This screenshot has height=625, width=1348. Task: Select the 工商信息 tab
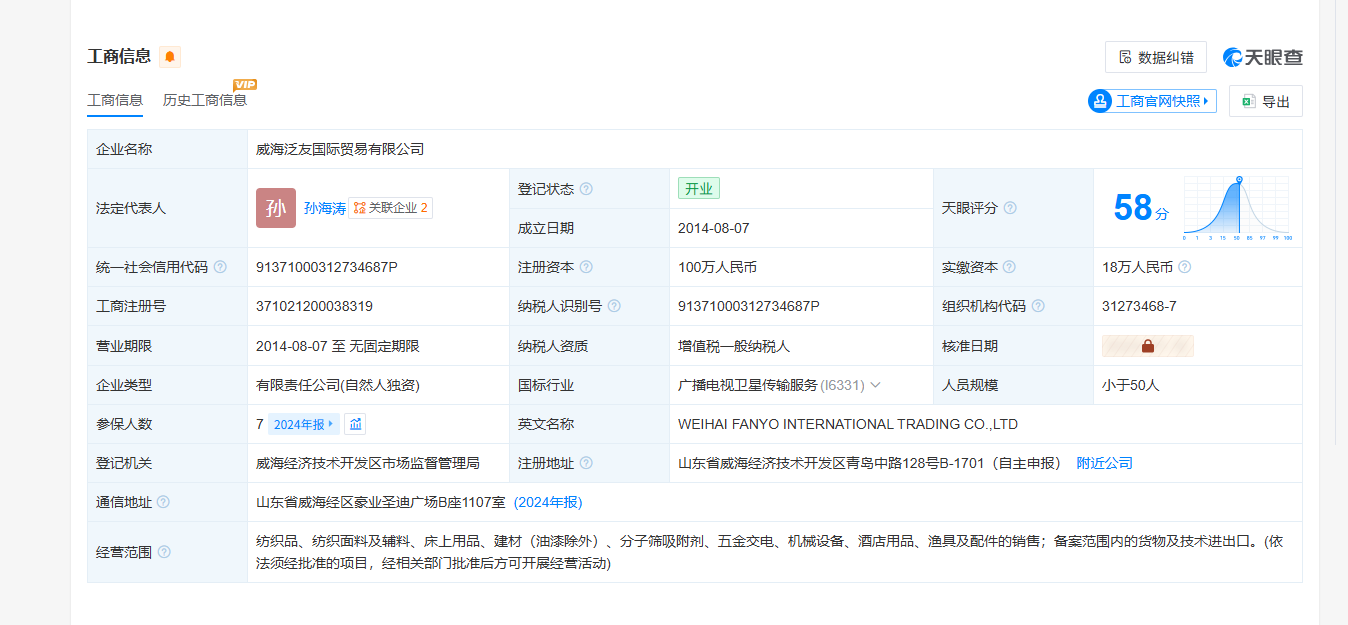point(115,100)
